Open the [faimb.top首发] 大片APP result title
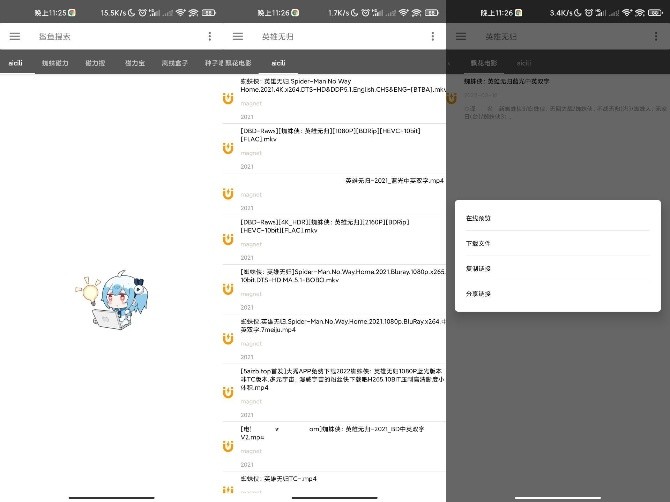 tap(342, 379)
